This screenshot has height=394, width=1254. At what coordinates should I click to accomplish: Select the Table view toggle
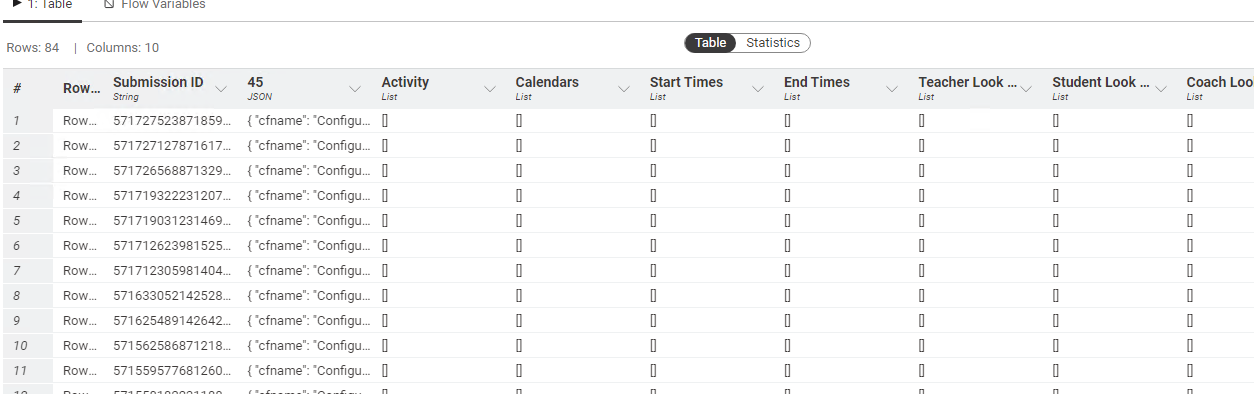pyautogui.click(x=711, y=43)
